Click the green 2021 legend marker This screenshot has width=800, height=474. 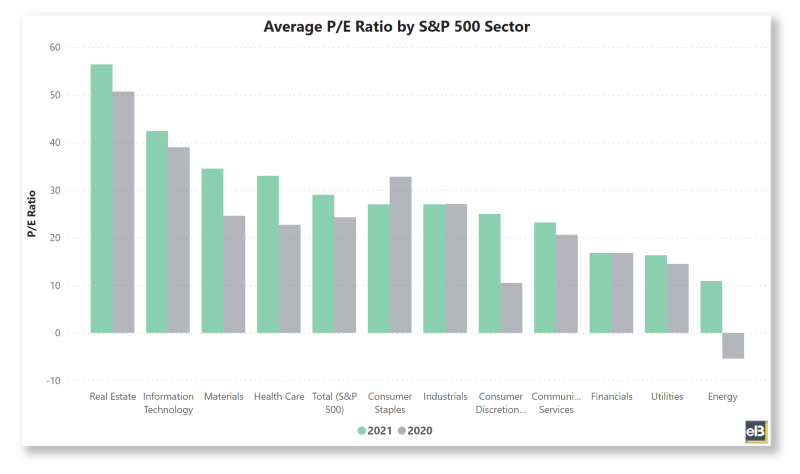(x=361, y=431)
